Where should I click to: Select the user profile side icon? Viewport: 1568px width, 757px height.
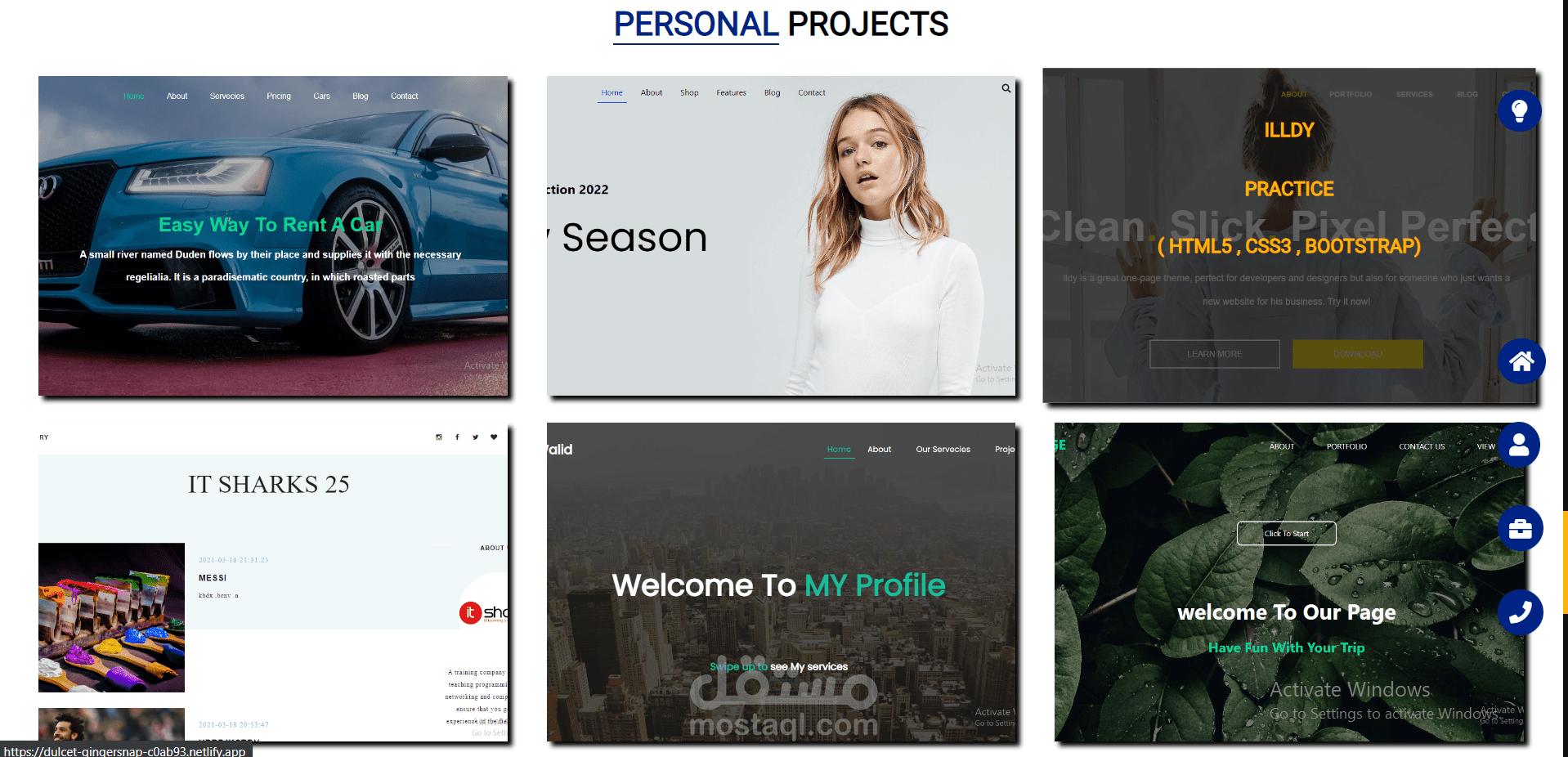pos(1519,445)
